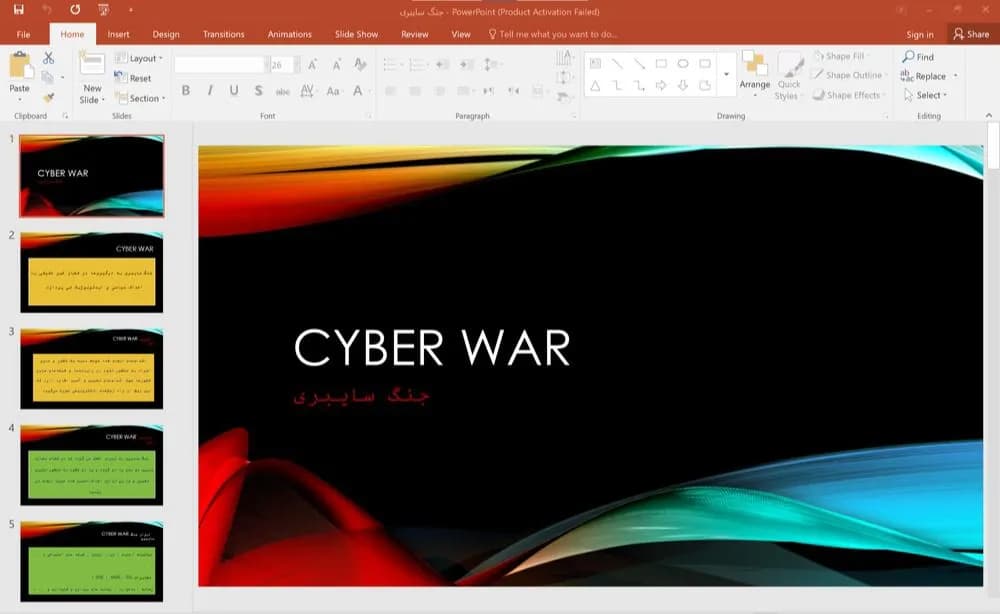Select the Triangle shape in shapes gallery
Image resolution: width=1000 pixels, height=614 pixels.
pos(595,85)
